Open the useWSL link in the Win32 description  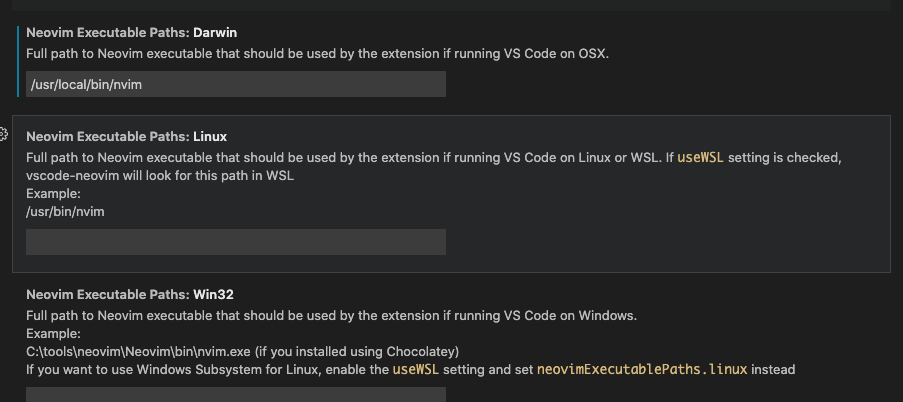(x=416, y=370)
